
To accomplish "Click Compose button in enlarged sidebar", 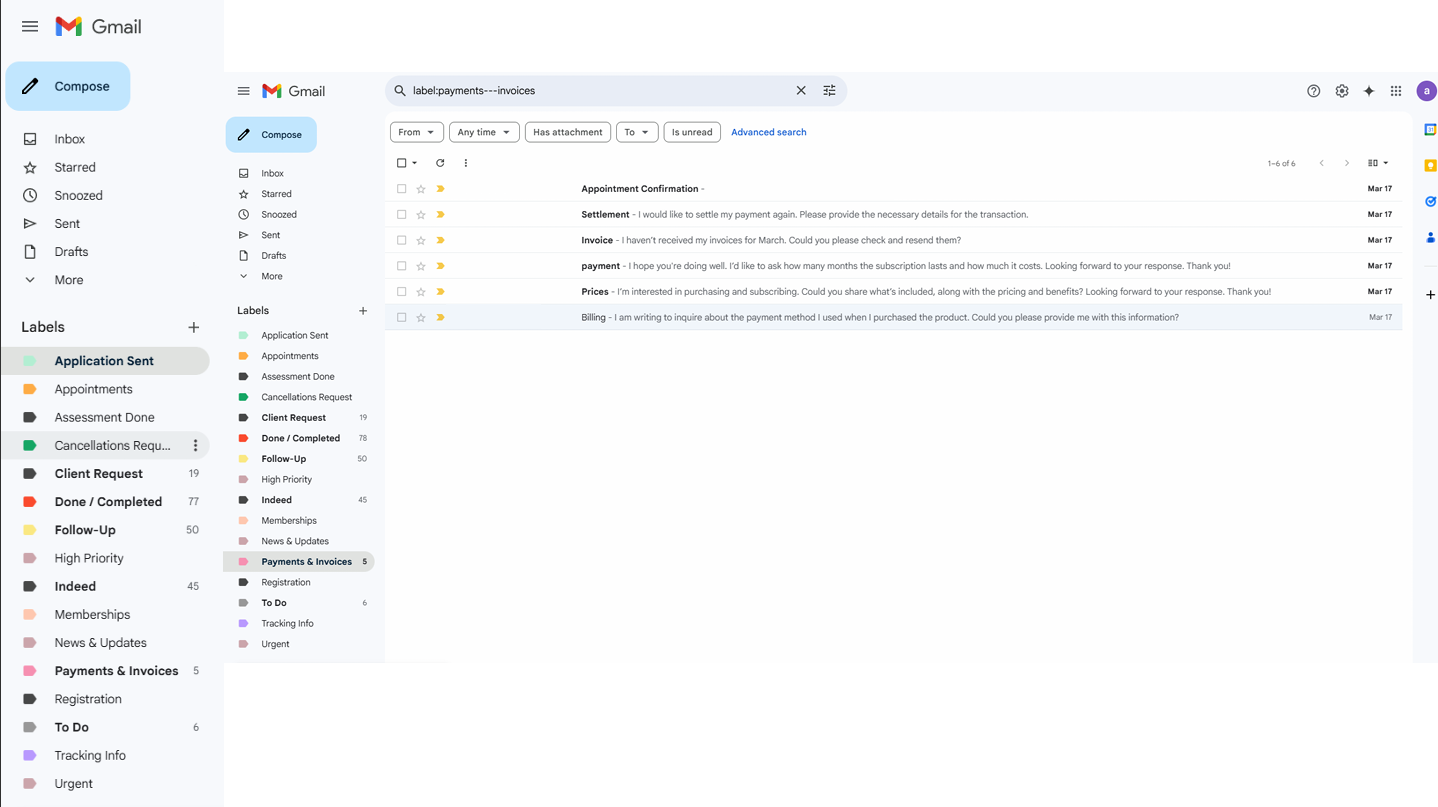I will coord(68,87).
